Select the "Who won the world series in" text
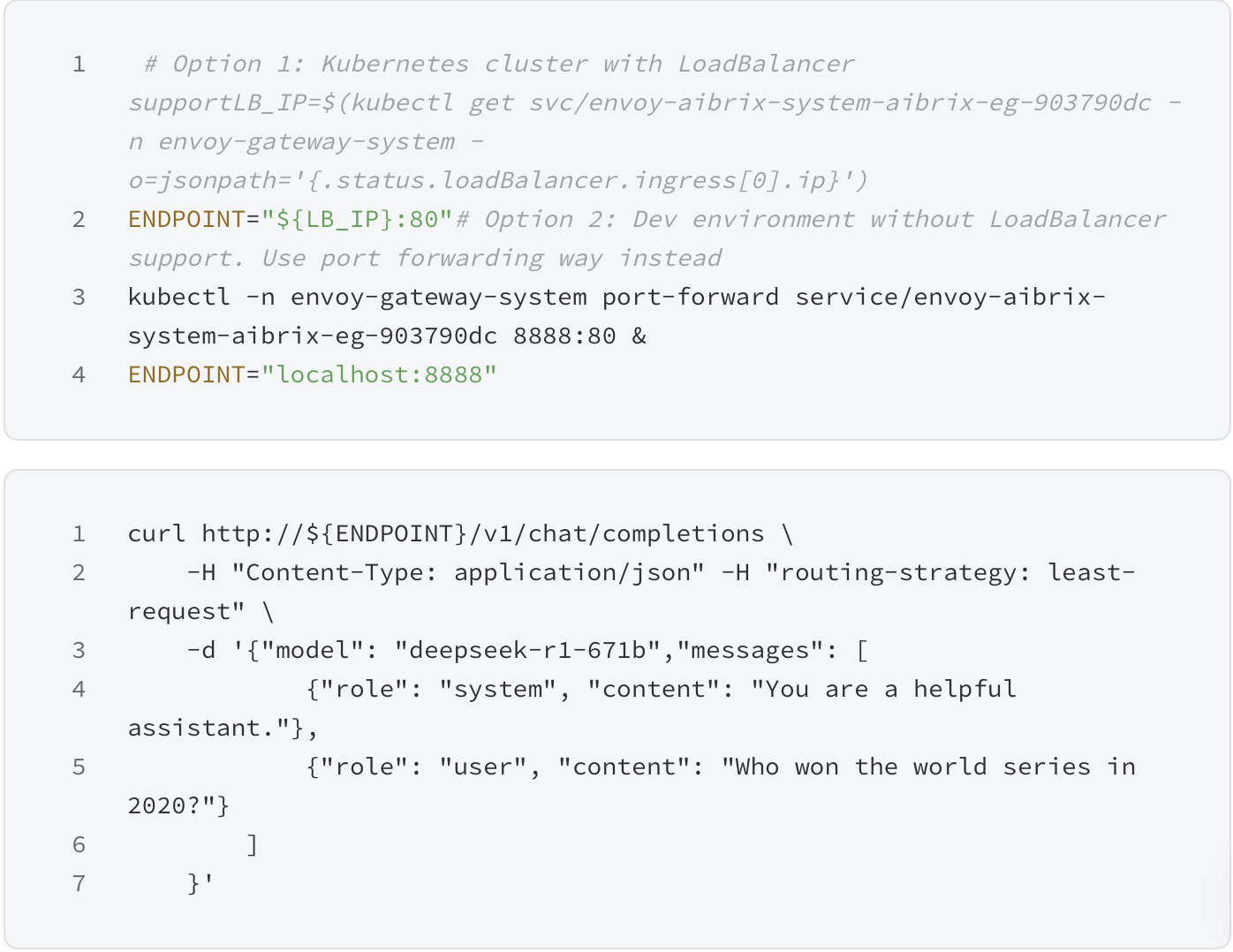Viewport: 1233px width, 952px height. (936, 767)
